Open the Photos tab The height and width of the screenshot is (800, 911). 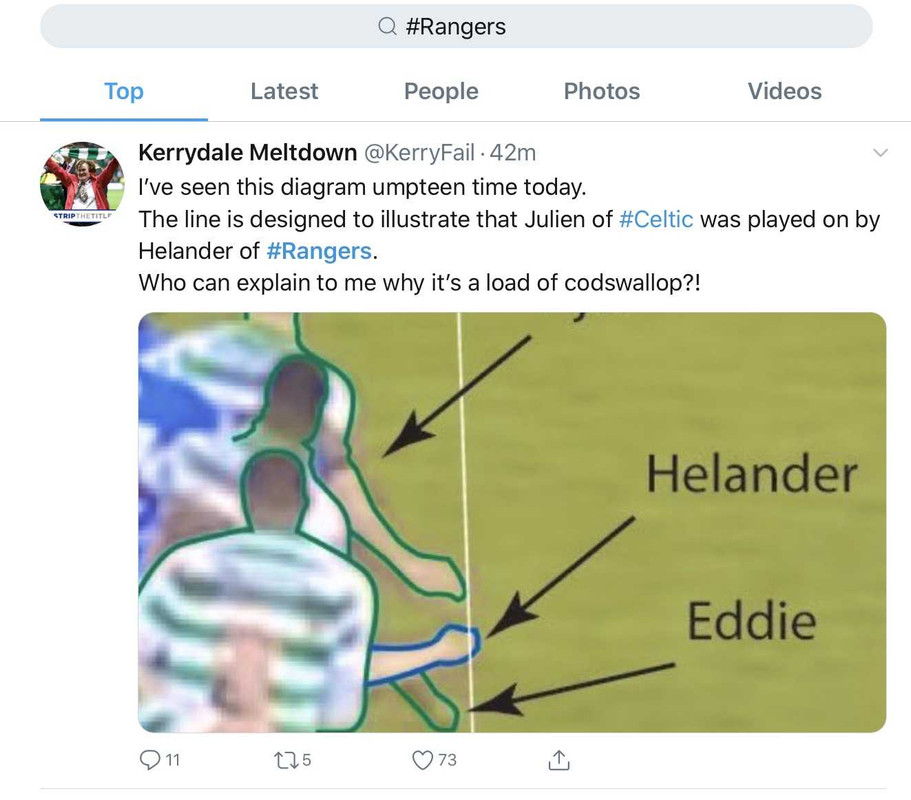click(602, 91)
